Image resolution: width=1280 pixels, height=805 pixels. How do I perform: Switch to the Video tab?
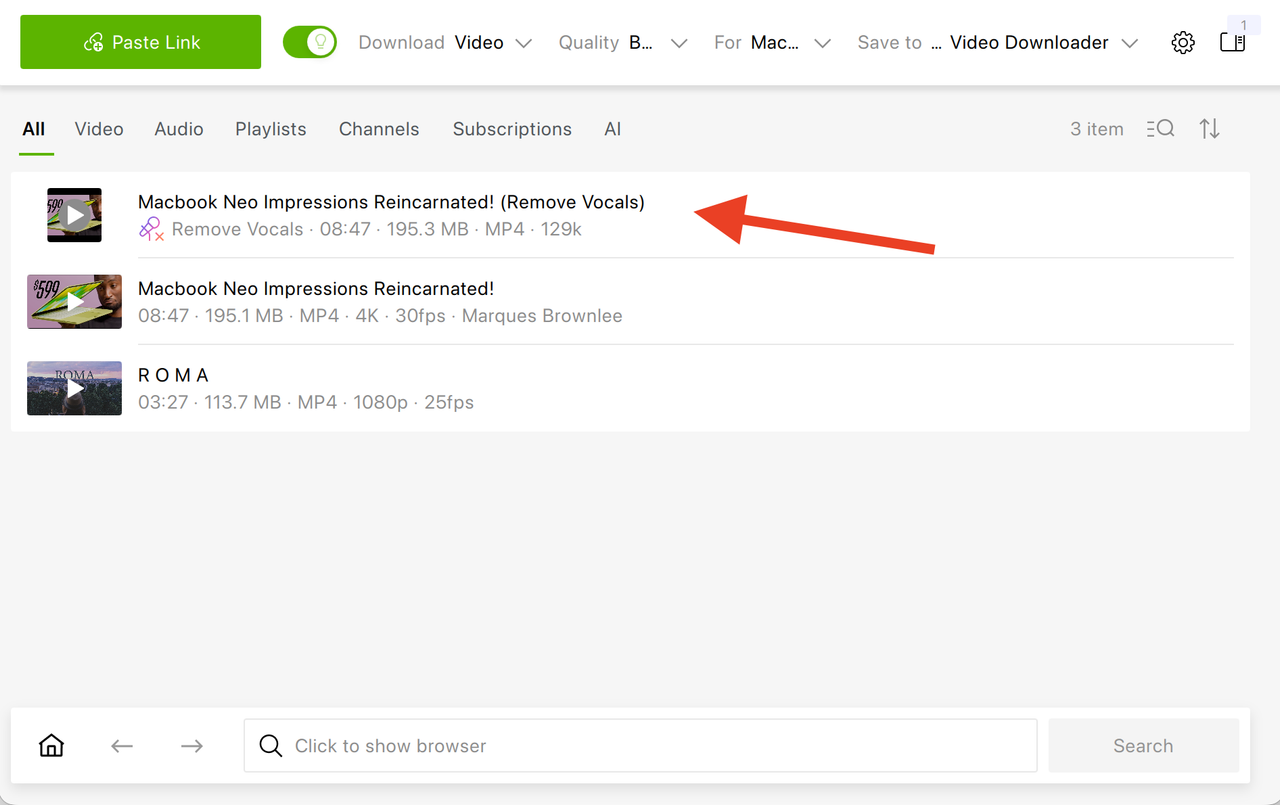[x=99, y=129]
